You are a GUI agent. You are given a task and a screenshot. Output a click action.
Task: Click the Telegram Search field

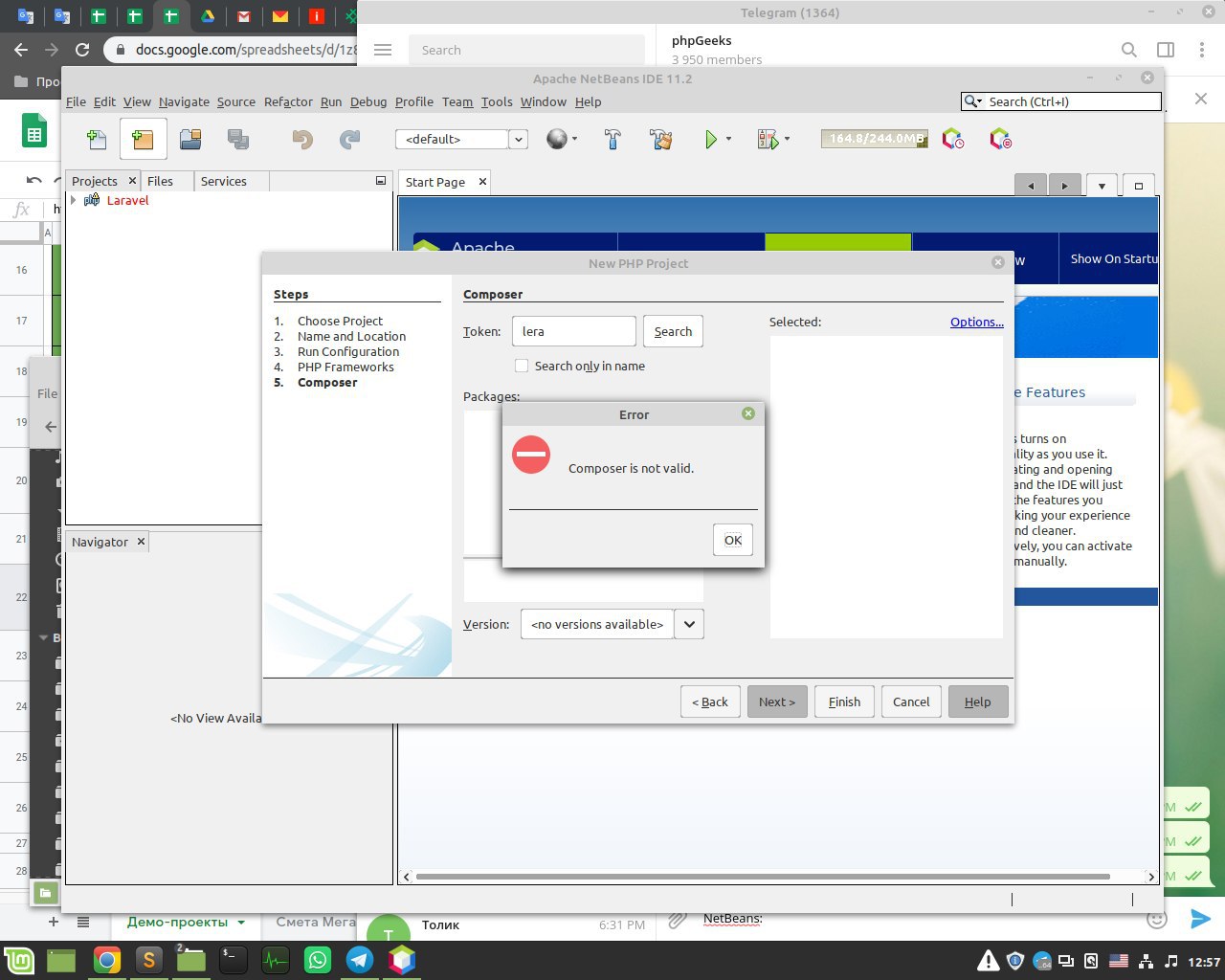click(526, 50)
